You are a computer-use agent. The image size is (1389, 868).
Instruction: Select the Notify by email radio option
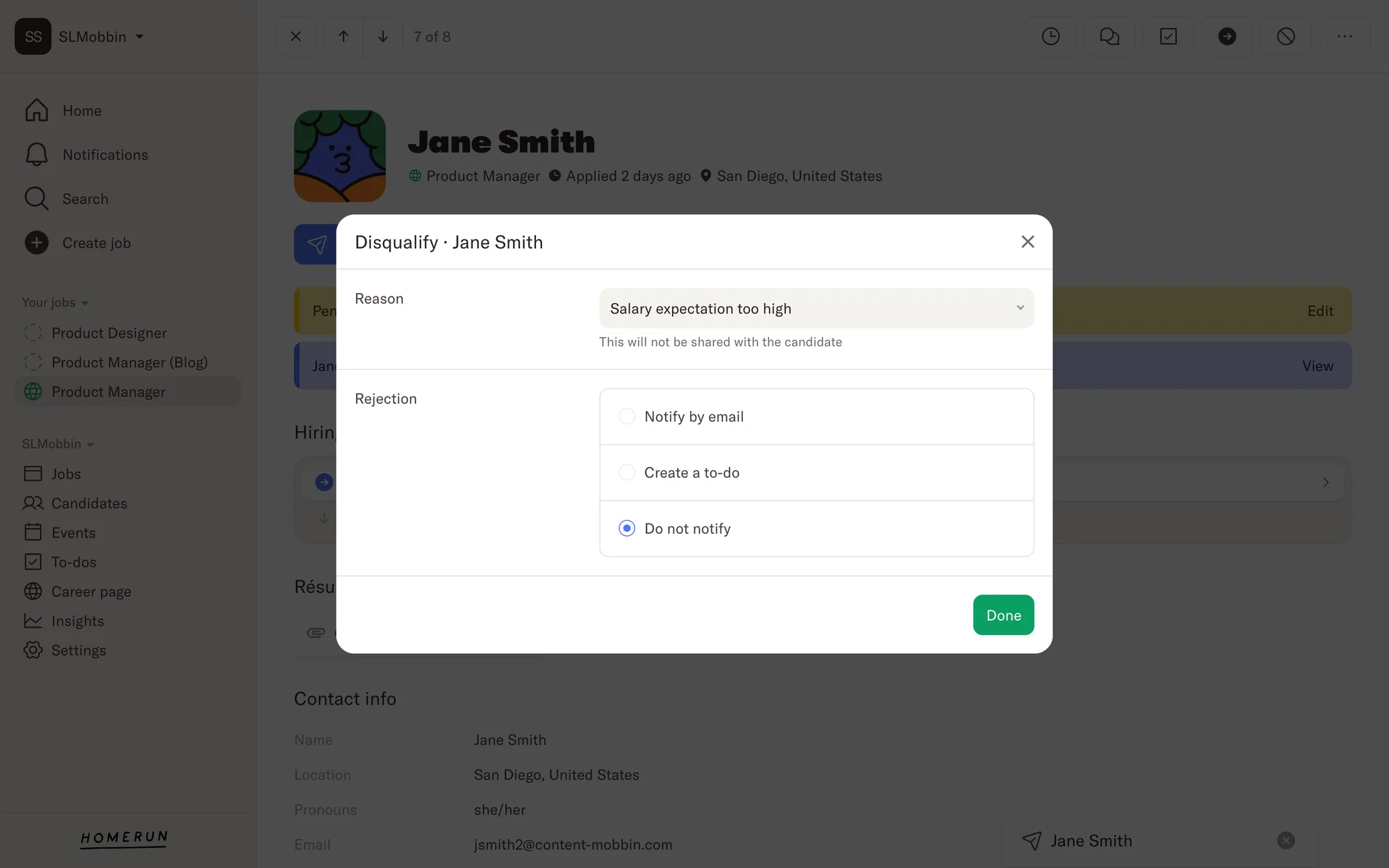click(x=627, y=417)
